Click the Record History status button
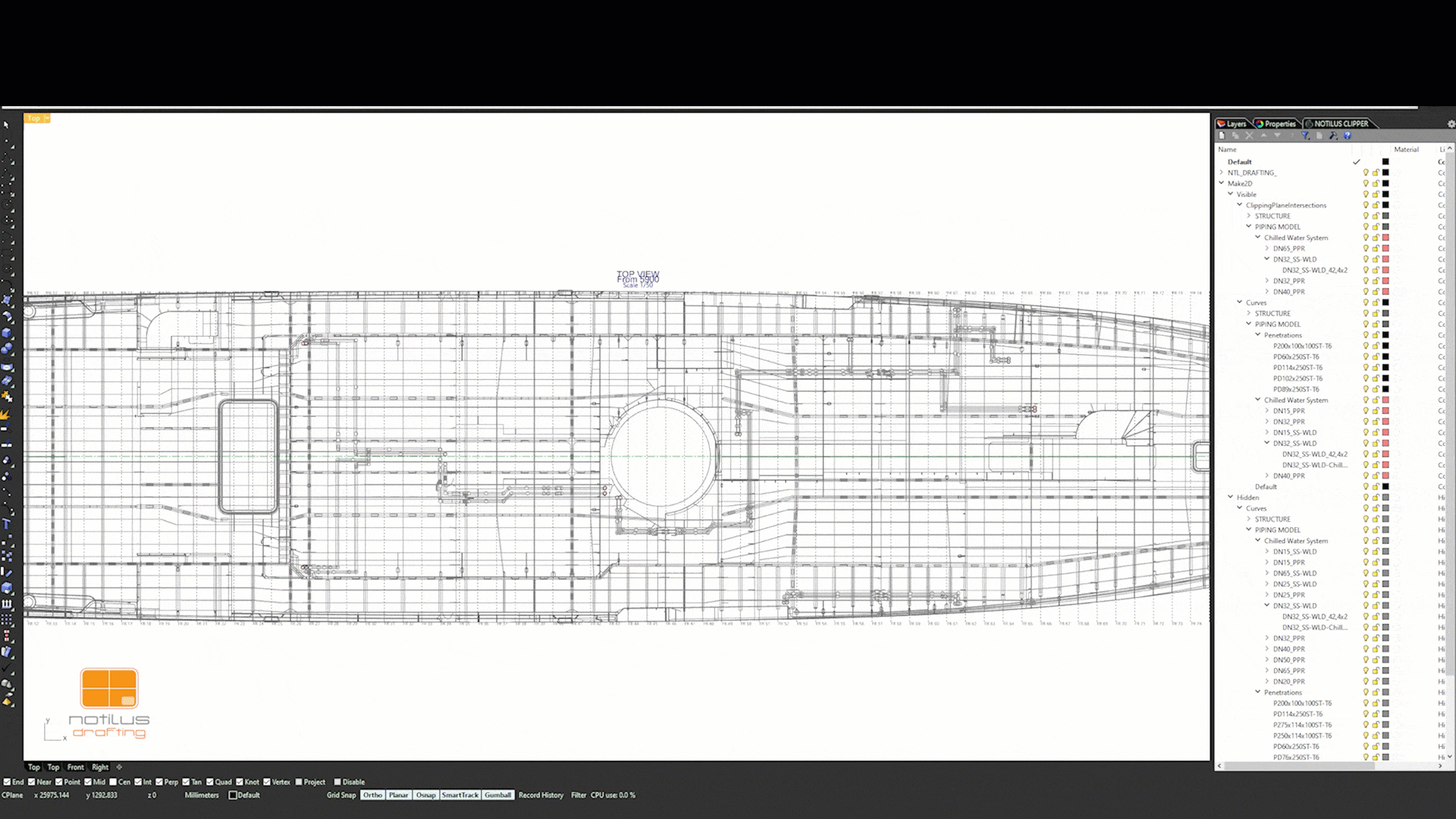This screenshot has width=1456, height=819. (x=541, y=795)
